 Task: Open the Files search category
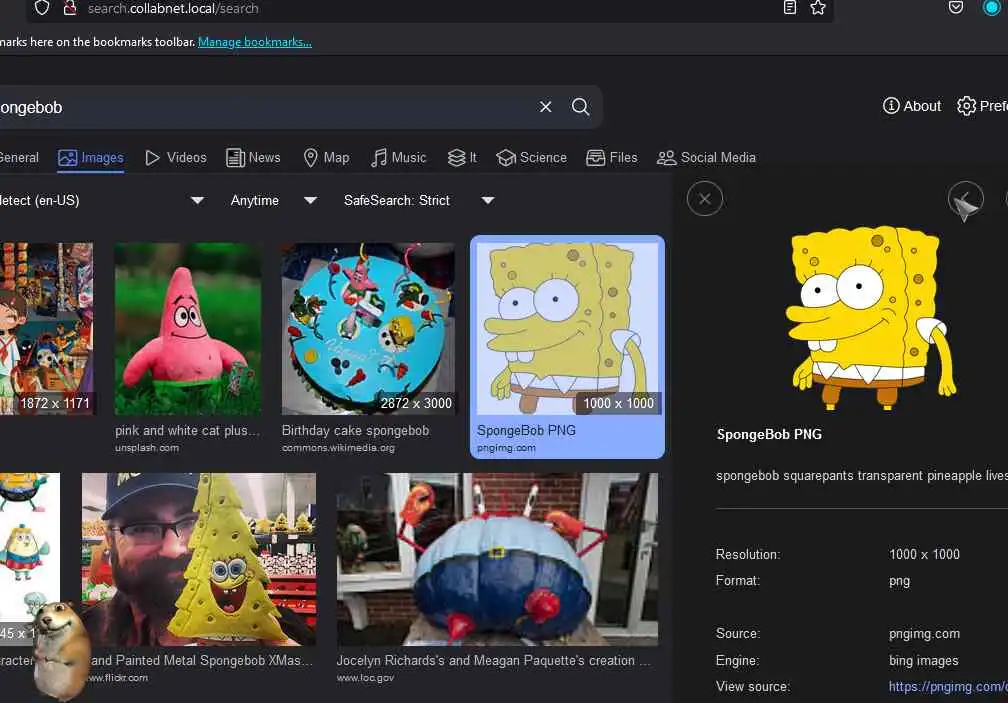612,157
